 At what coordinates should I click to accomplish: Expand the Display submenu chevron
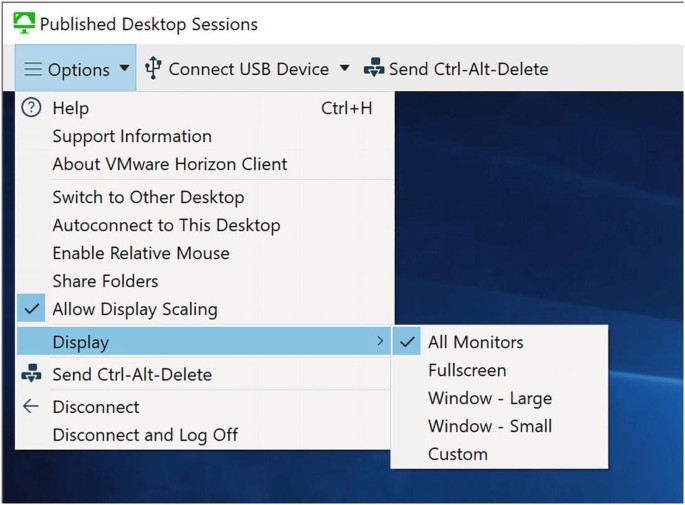coord(380,342)
